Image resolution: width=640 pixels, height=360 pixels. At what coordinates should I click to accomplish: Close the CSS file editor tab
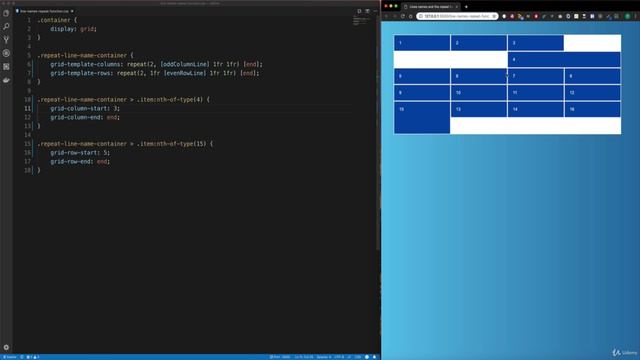(72, 11)
